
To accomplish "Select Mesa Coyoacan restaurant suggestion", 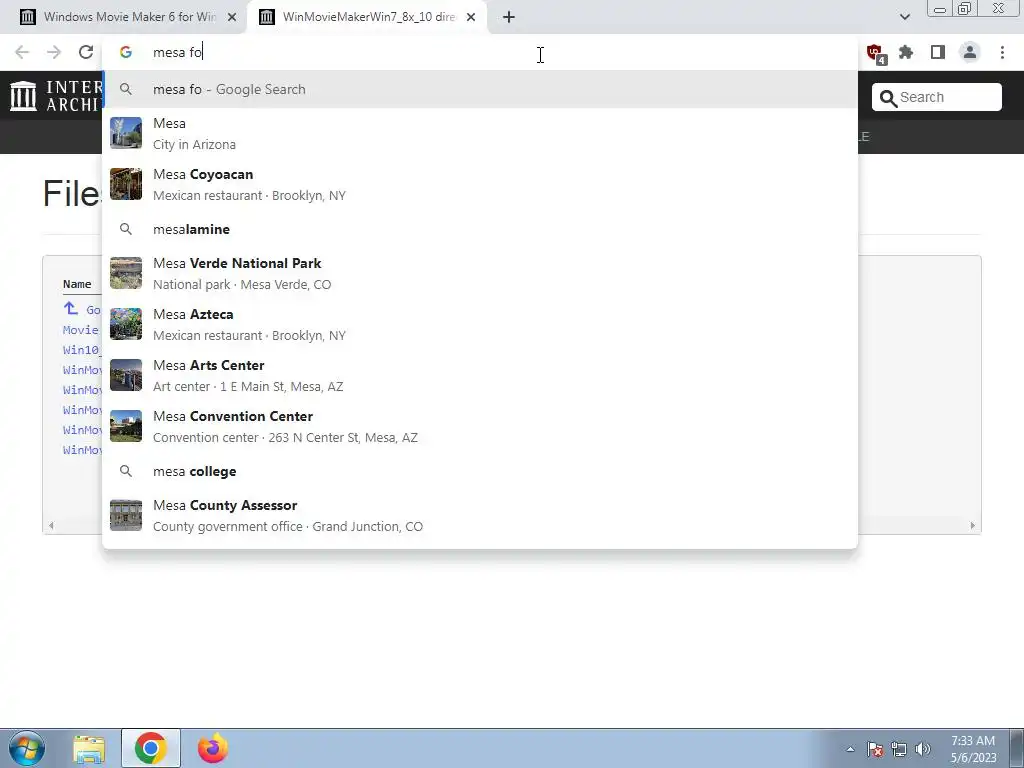I will (480, 184).
